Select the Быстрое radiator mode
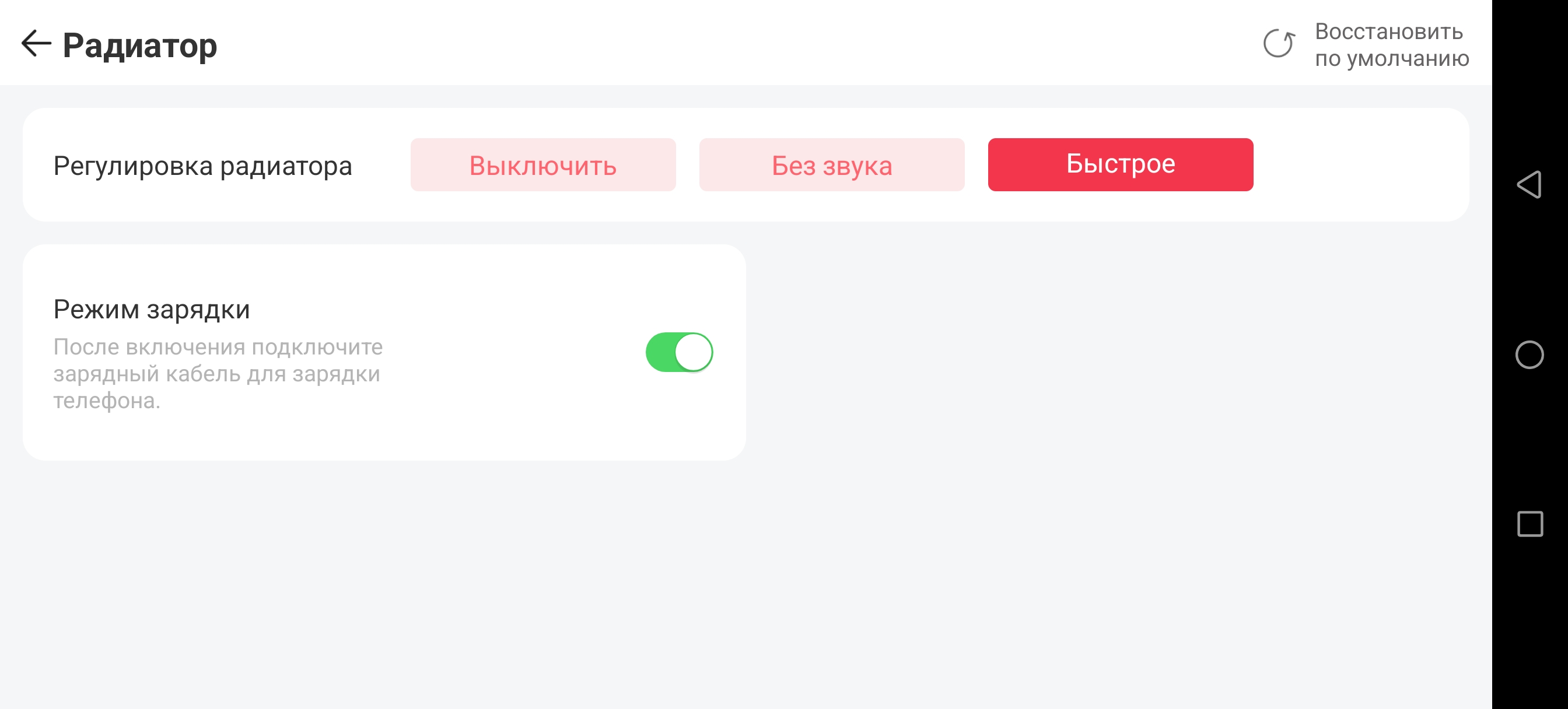1568x709 pixels. (x=1120, y=165)
